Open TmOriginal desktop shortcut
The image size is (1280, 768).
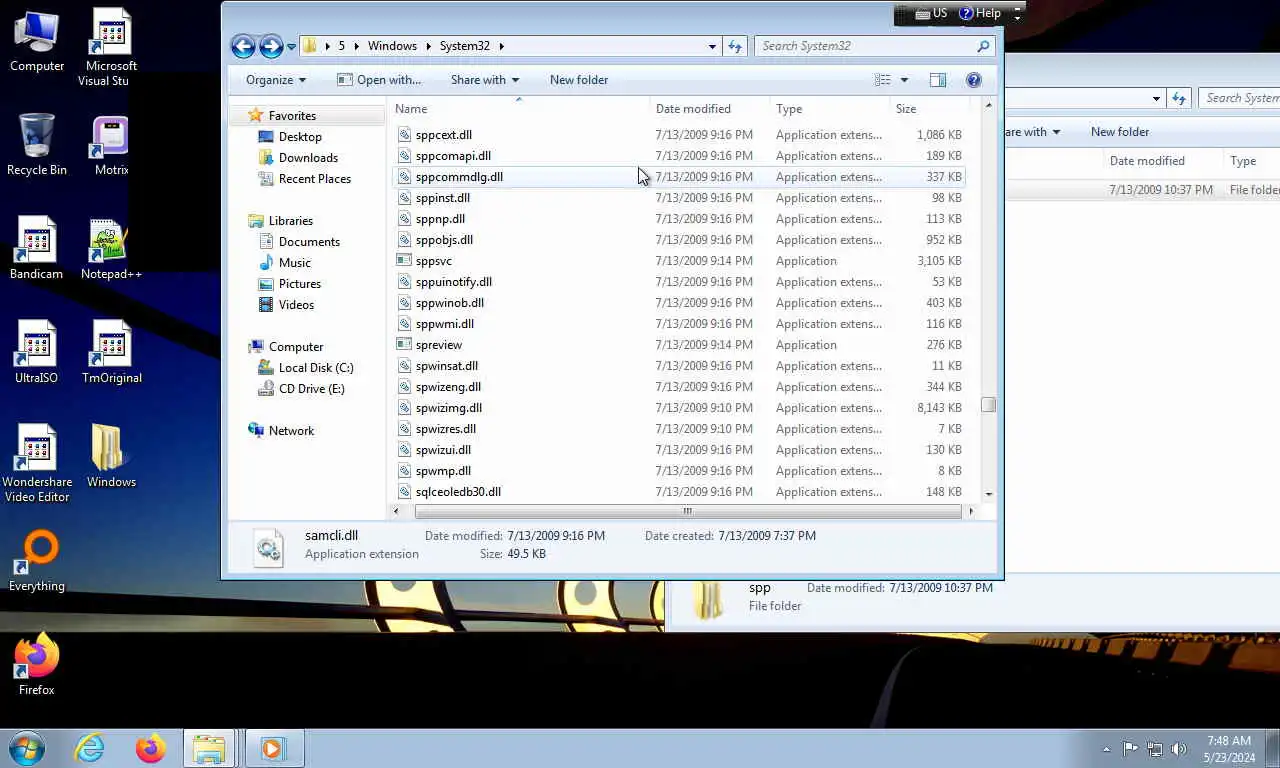click(111, 353)
